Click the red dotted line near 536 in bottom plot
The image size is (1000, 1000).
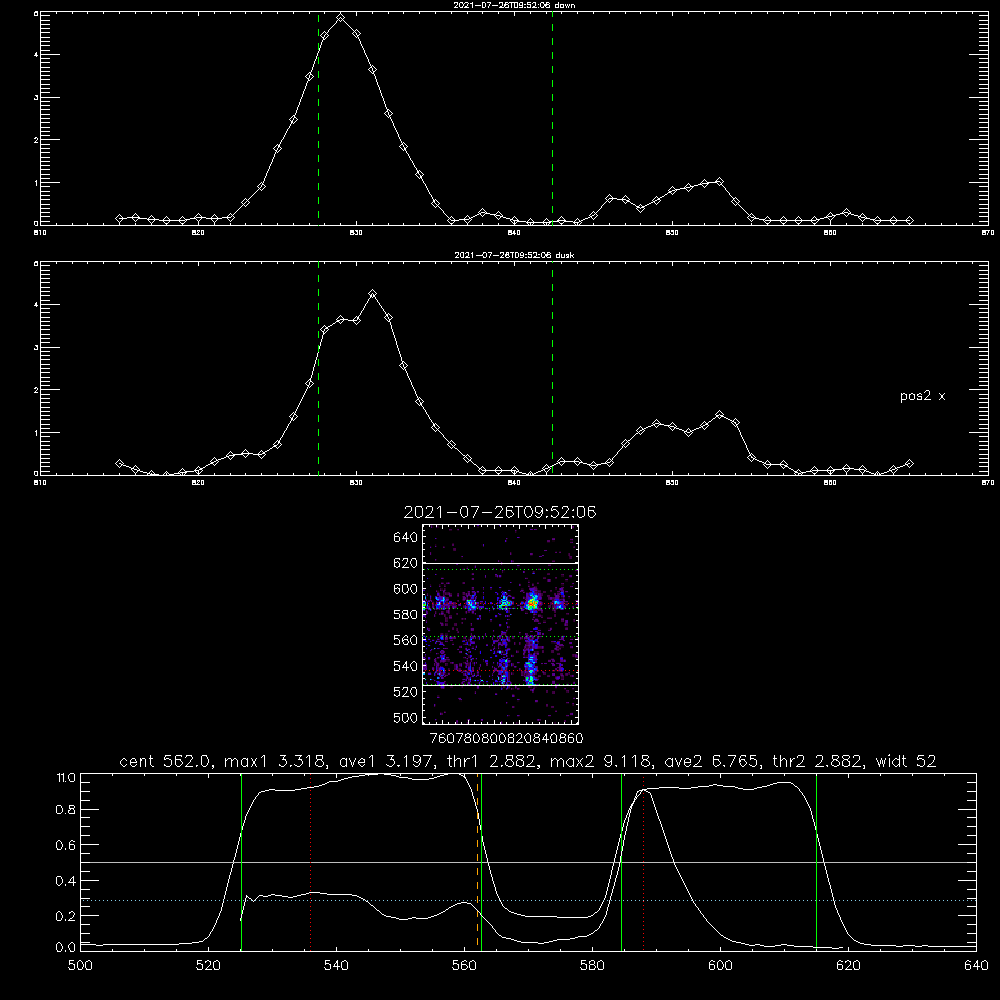point(311,862)
